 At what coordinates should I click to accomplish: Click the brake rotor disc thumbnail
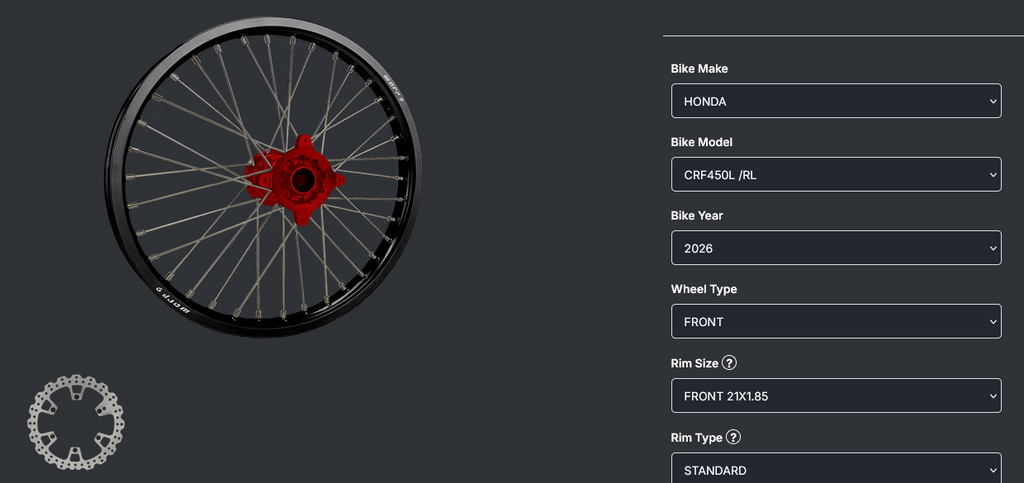pos(76,422)
